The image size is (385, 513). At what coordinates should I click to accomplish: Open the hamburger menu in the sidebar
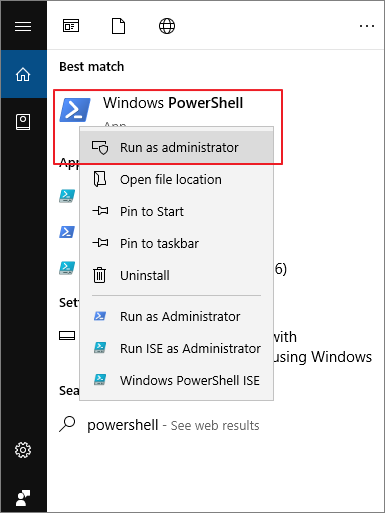[23, 26]
